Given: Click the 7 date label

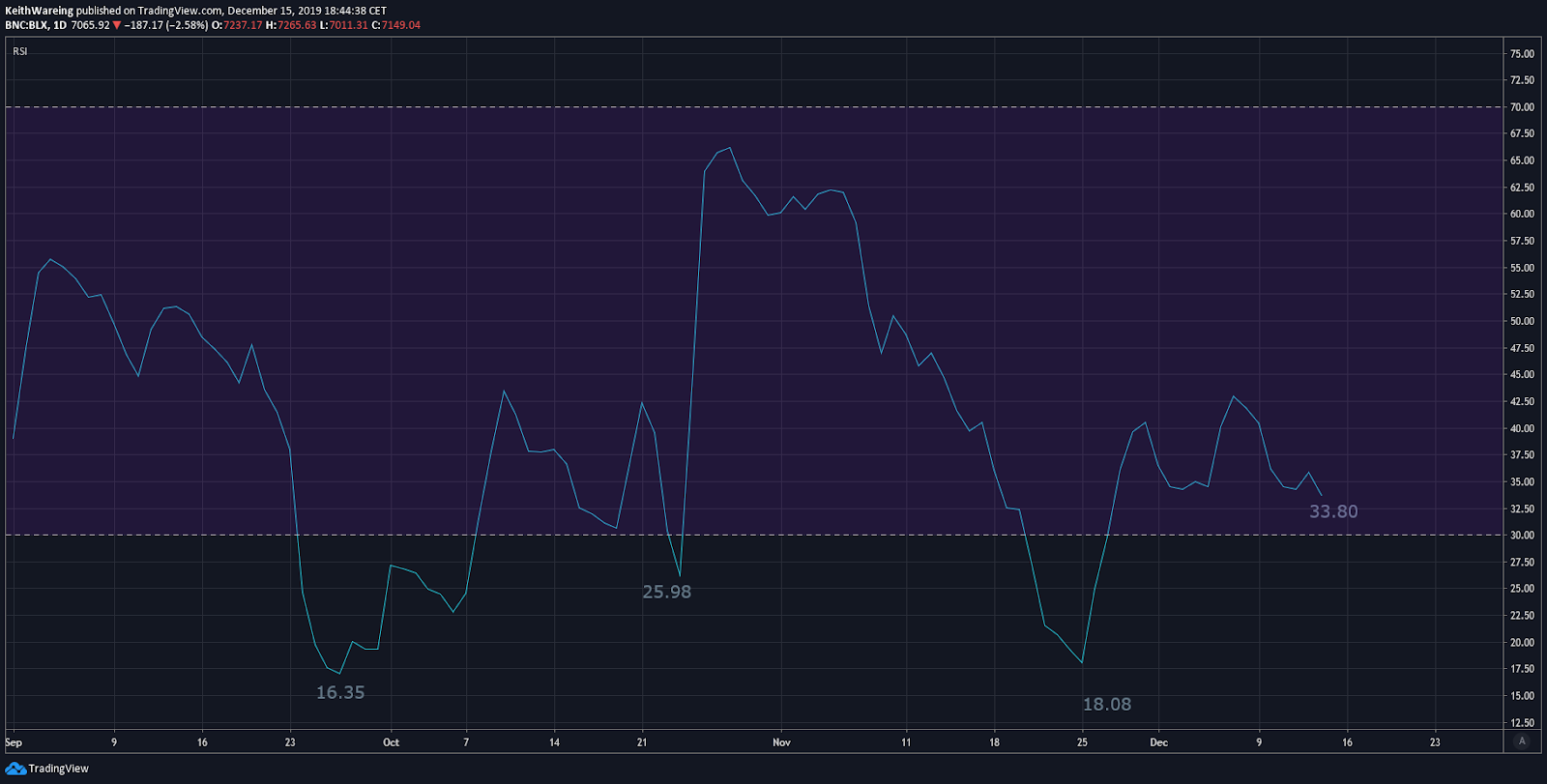Looking at the screenshot, I should coord(466,742).
